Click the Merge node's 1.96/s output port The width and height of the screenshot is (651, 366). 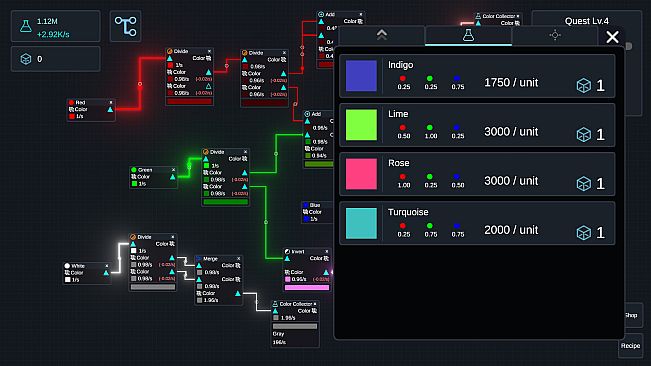click(x=237, y=293)
